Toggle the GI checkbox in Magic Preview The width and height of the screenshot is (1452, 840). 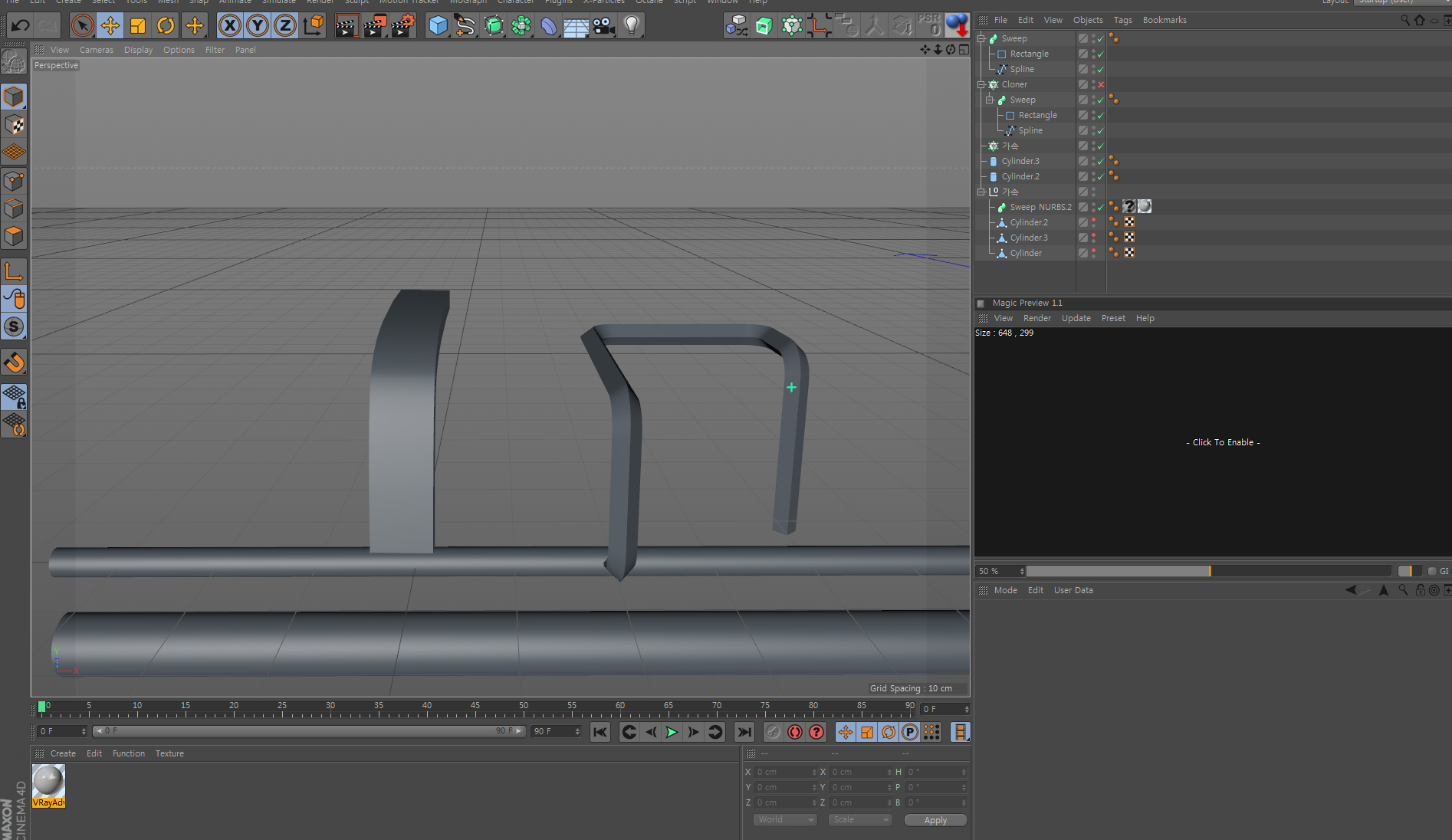(x=1432, y=571)
